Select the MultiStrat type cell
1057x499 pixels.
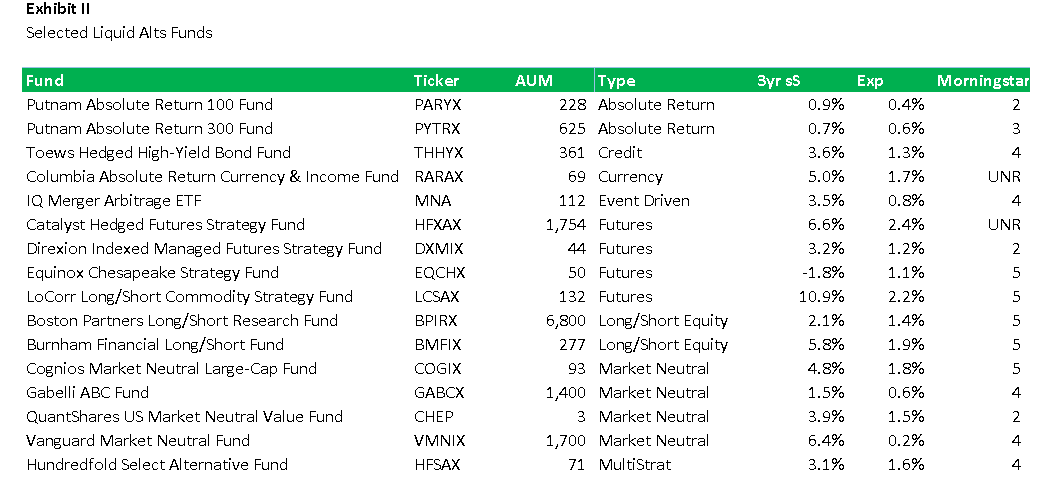634,465
